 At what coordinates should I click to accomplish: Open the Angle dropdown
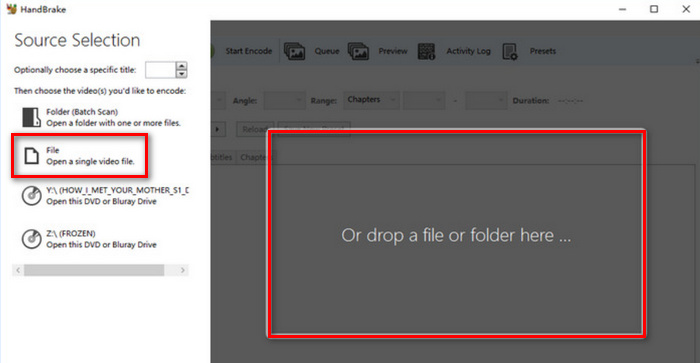tap(285, 100)
